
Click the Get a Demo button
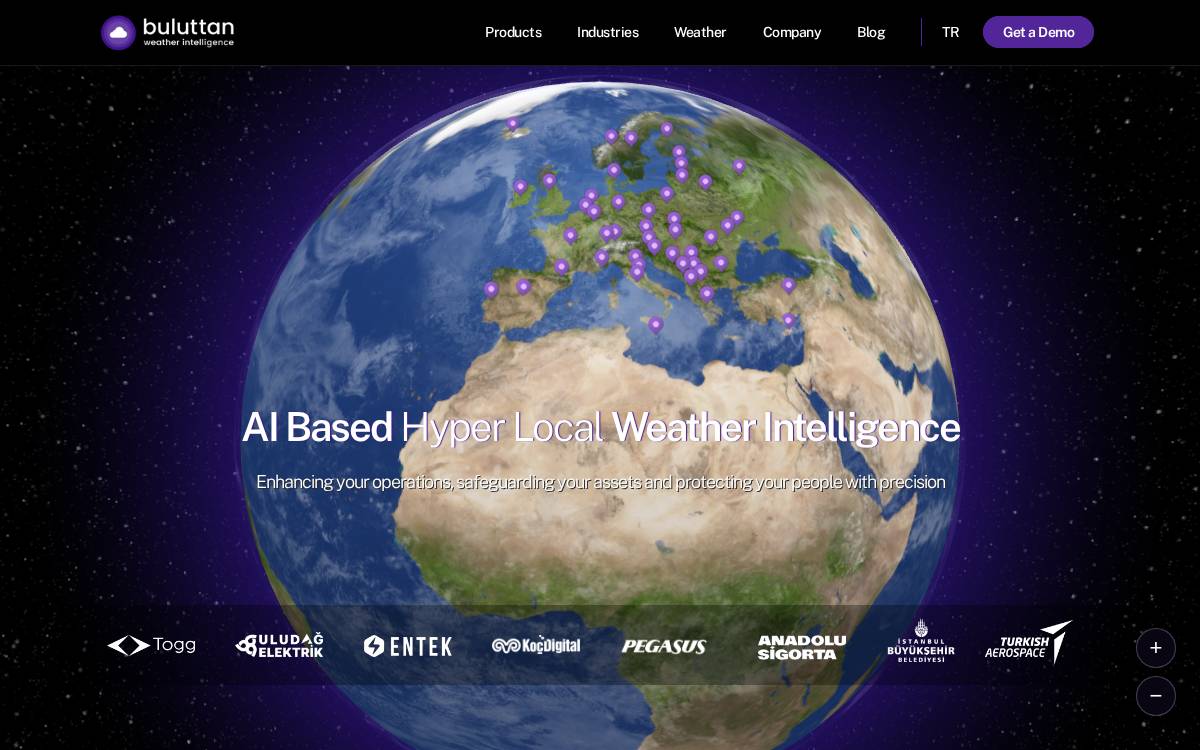point(1038,32)
